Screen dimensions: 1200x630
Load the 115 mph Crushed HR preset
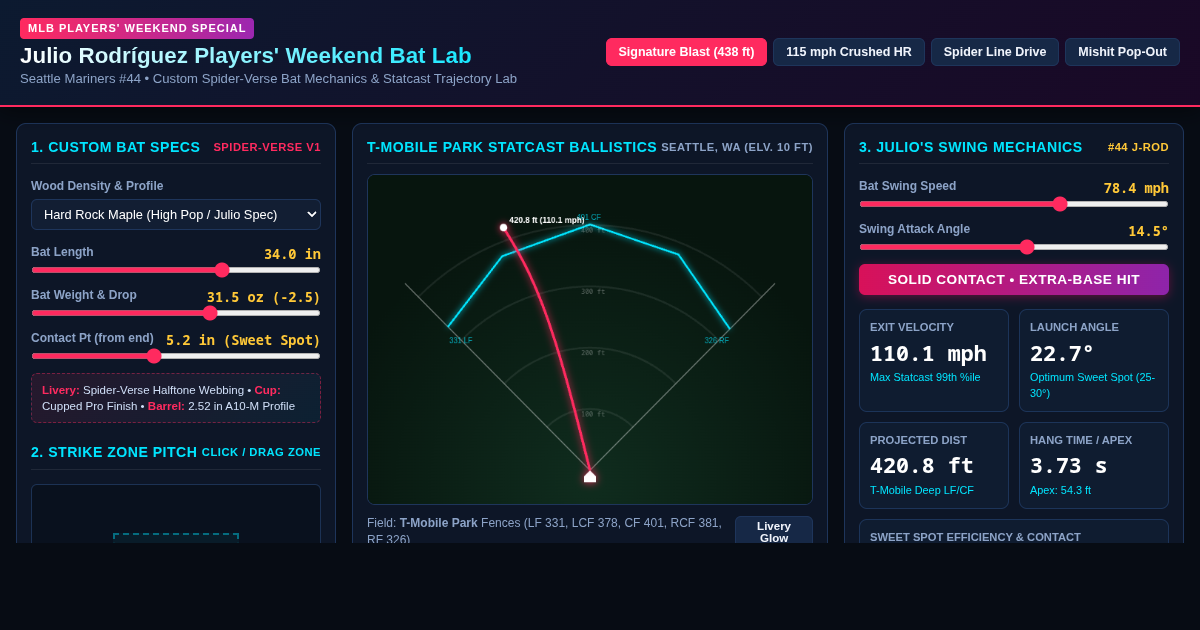849,52
